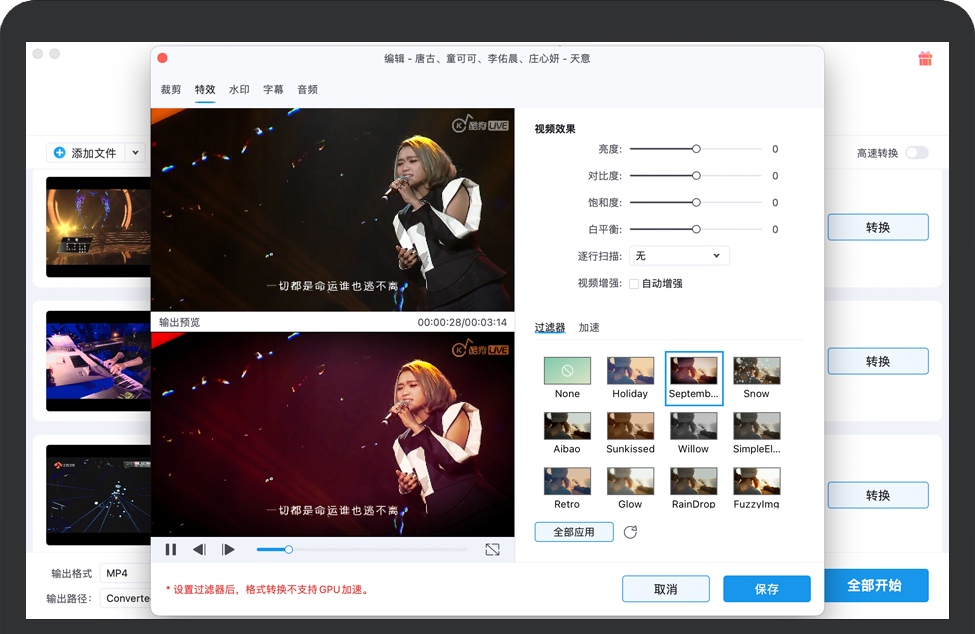Viewport: 975px width, 634px height.
Task: Expand the 添加文件 dropdown arrow
Action: tap(136, 152)
